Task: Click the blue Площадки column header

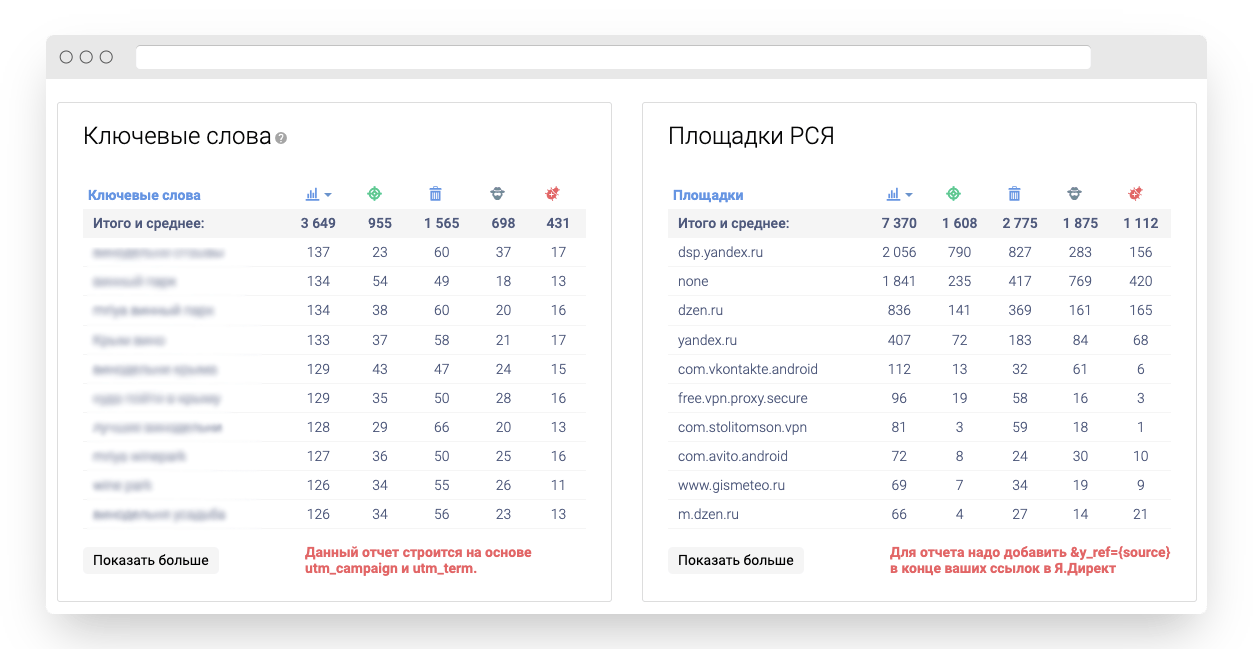Action: [x=708, y=195]
